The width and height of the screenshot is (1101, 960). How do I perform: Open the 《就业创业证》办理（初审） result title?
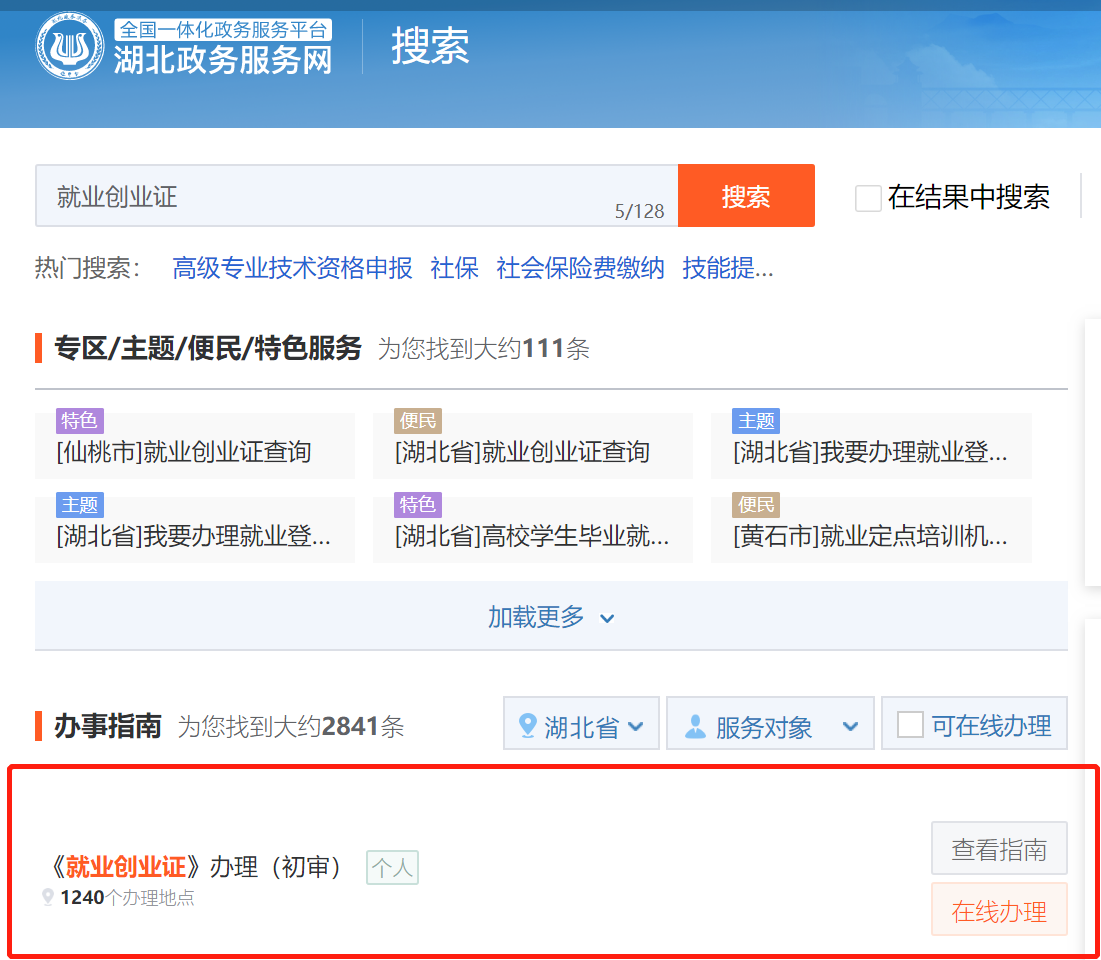pyautogui.click(x=196, y=866)
